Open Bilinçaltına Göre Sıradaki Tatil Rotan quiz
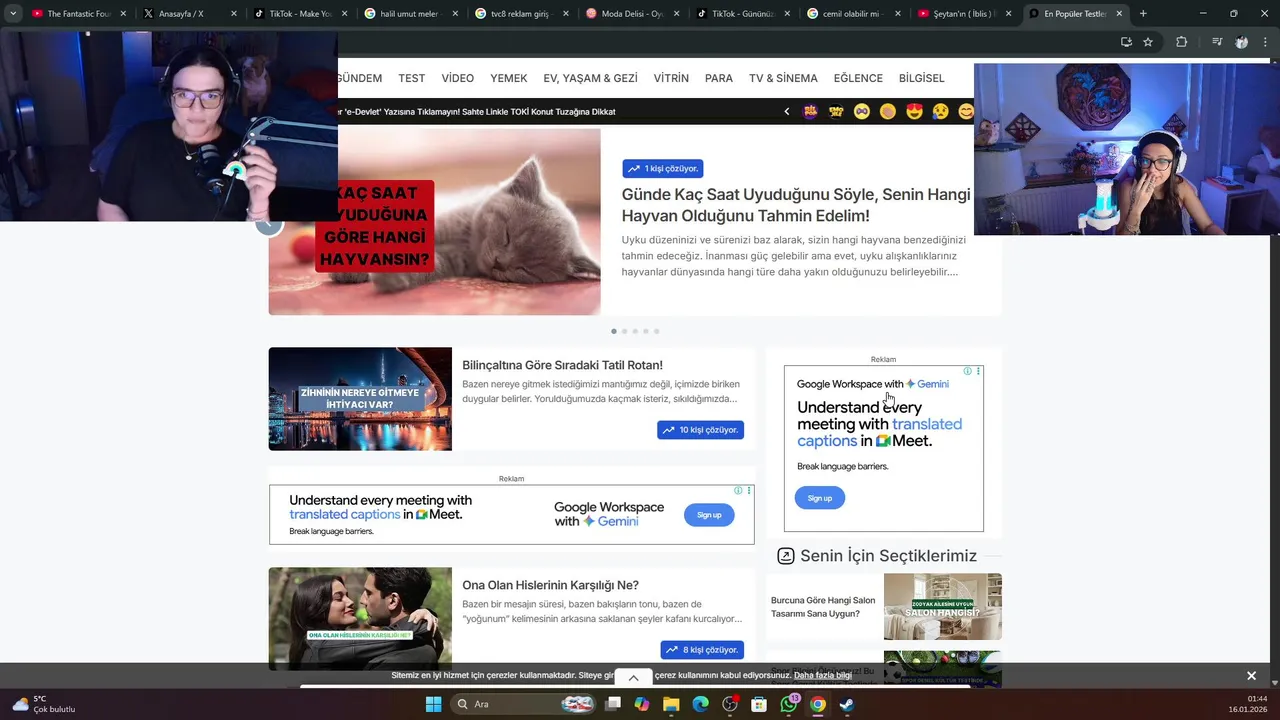This screenshot has height=720, width=1280. point(562,365)
